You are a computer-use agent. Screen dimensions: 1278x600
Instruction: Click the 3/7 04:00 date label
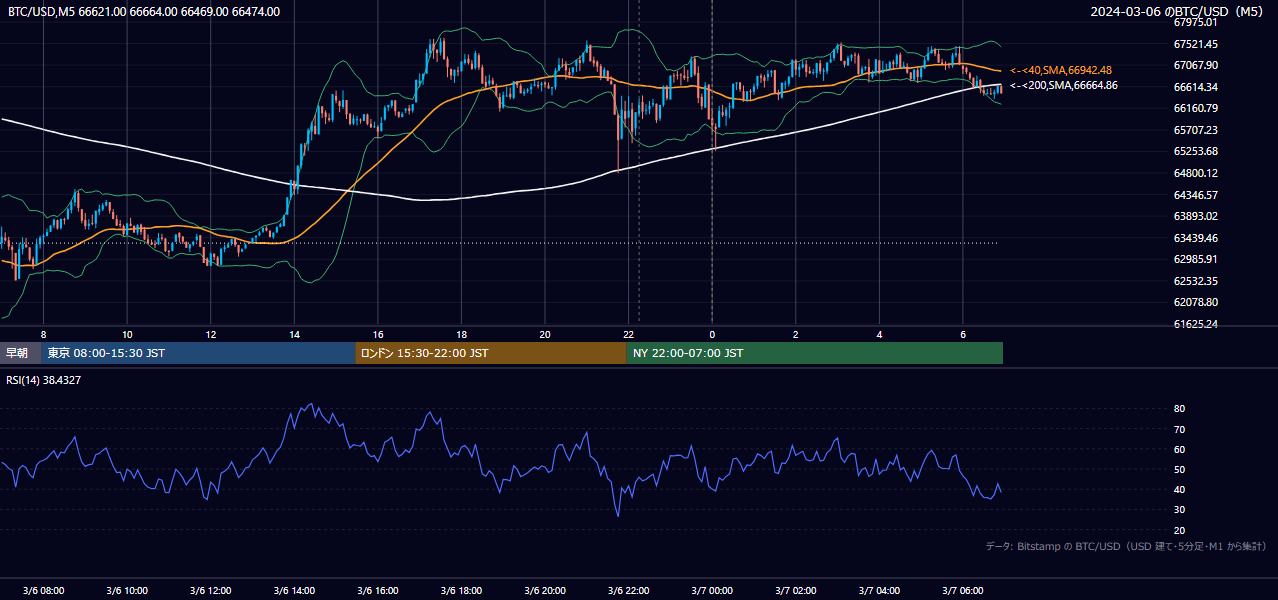tap(879, 591)
